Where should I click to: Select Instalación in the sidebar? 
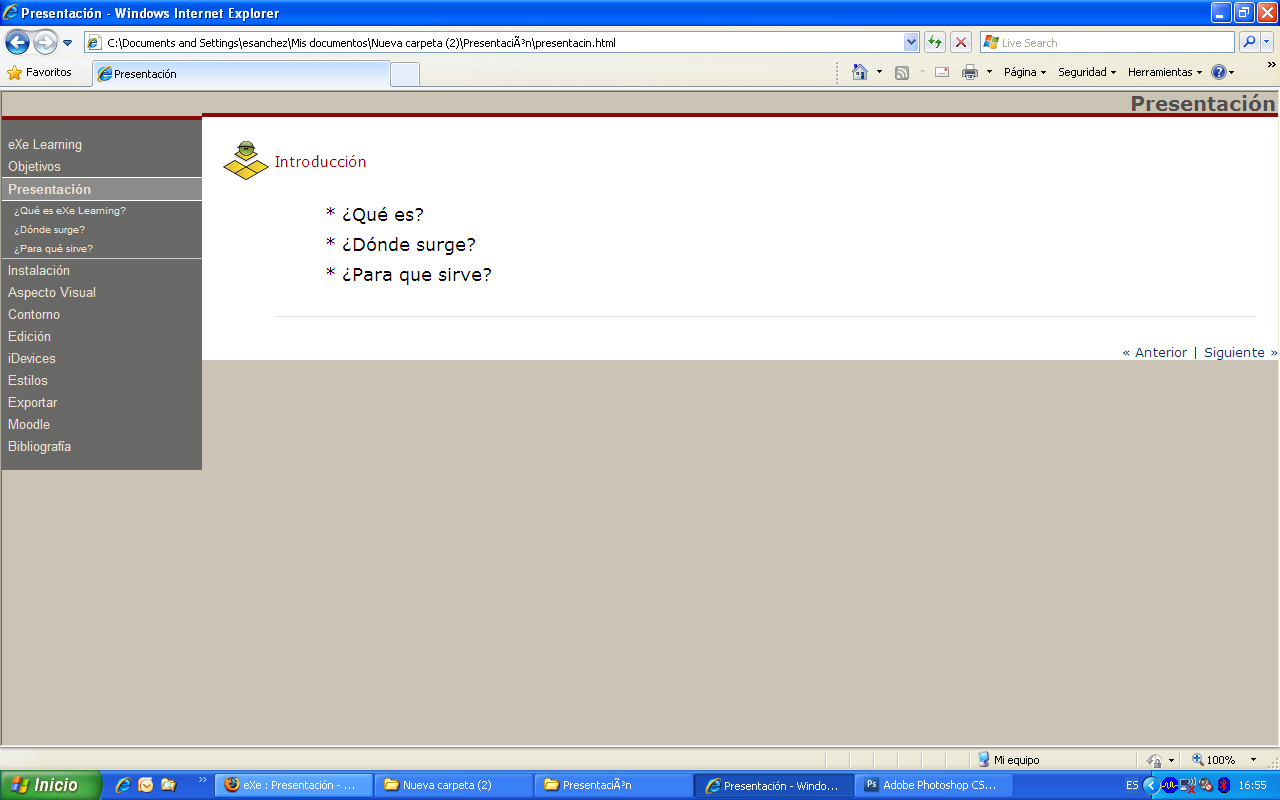click(x=39, y=270)
